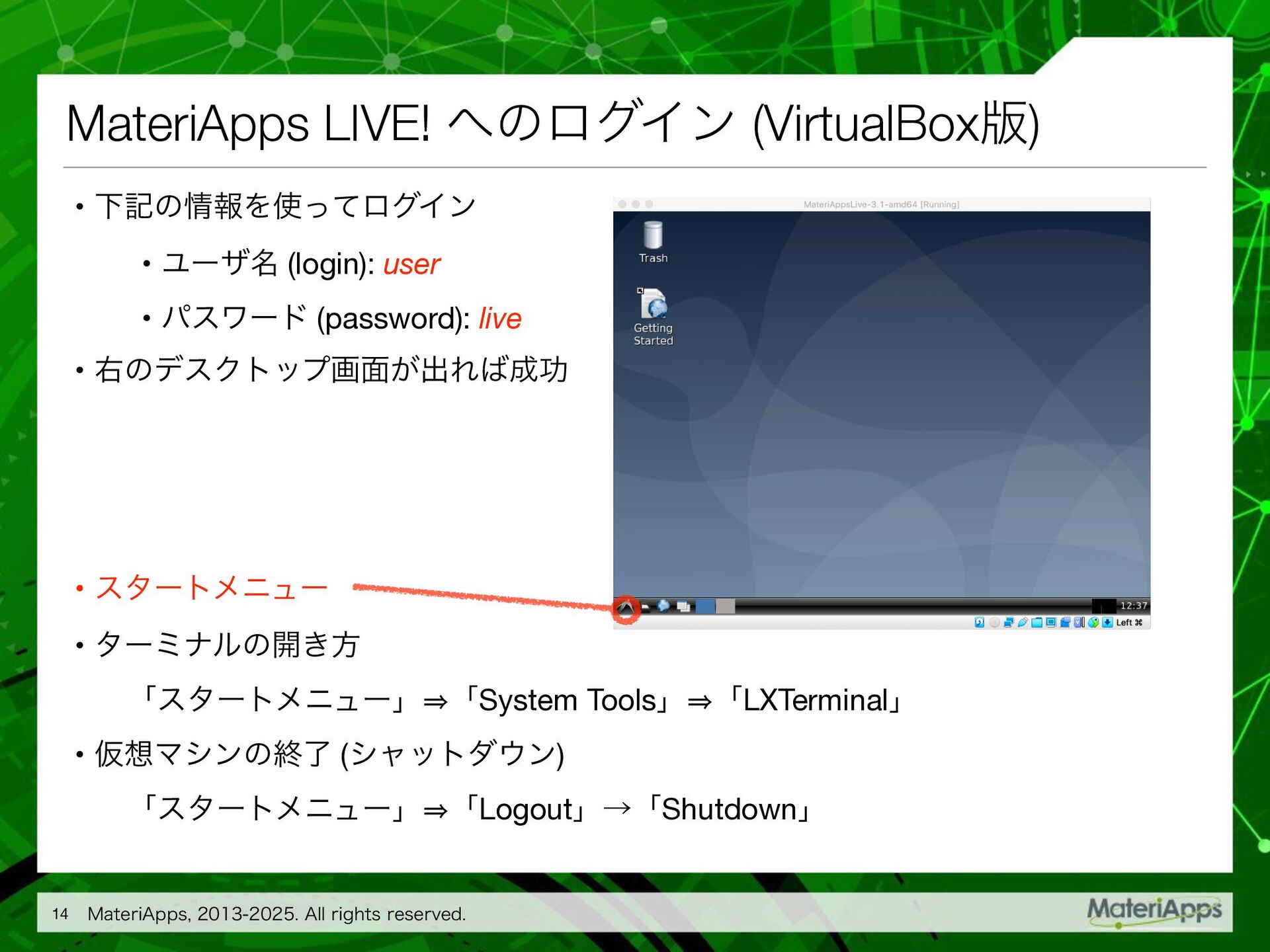The image size is (1270, 952).
Task: Click the CPU usage monitor applet
Action: tap(1103, 606)
